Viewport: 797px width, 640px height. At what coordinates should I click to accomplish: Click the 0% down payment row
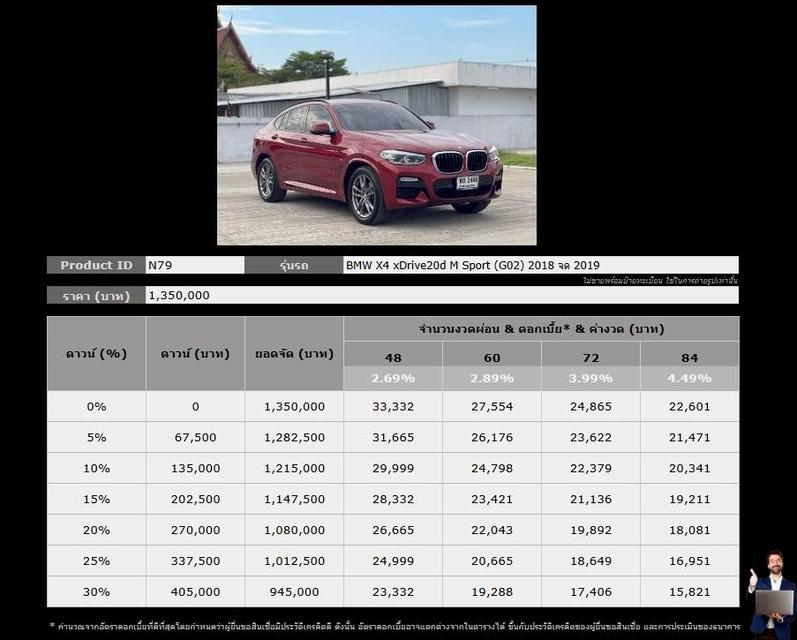click(x=96, y=406)
